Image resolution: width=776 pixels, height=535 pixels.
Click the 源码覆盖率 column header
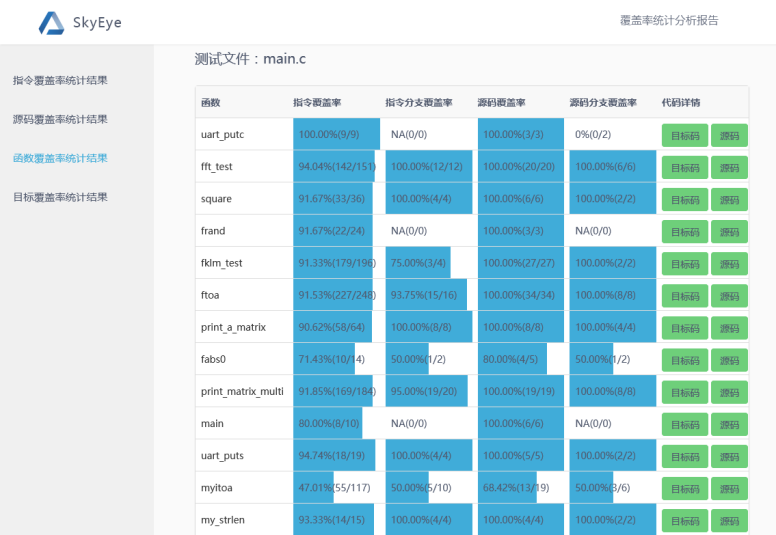501,102
